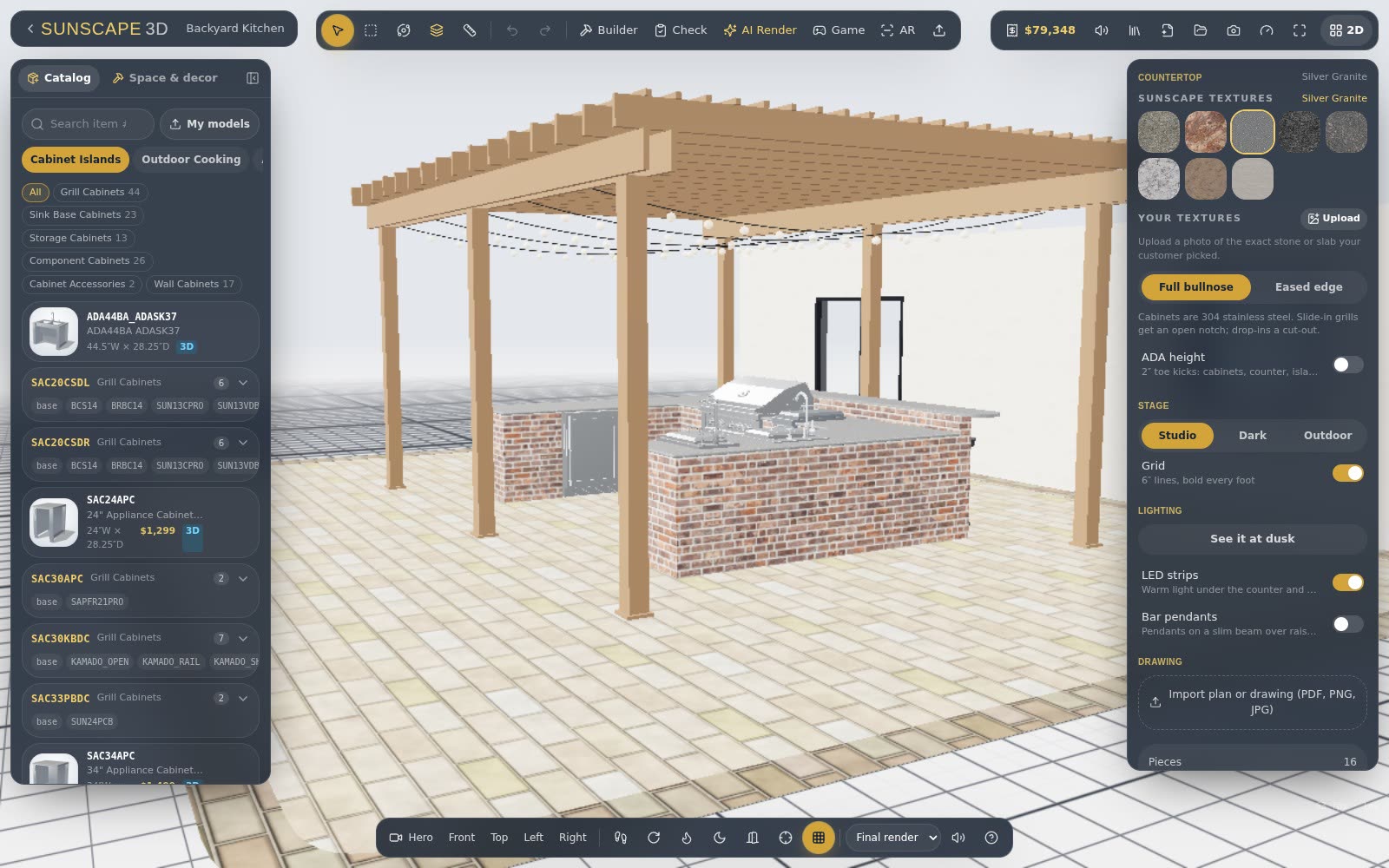Open the Final render dropdown
Screen dimensions: 1389x868
point(893,838)
